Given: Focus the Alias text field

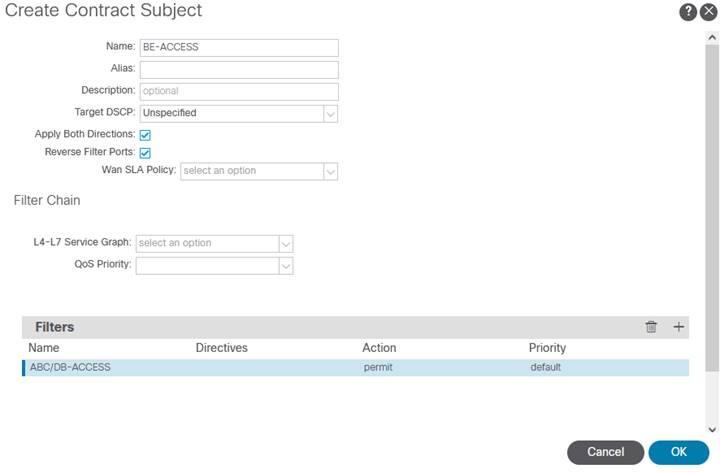Looking at the screenshot, I should pyautogui.click(x=239, y=70).
